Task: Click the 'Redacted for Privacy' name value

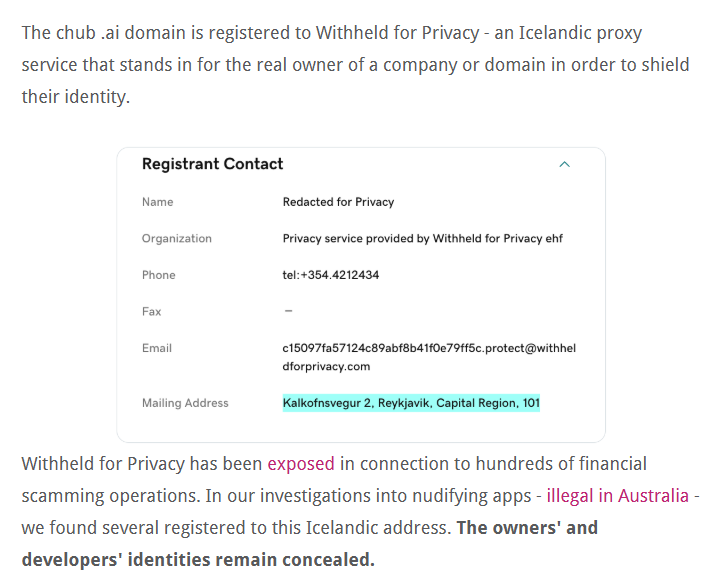Action: click(338, 202)
